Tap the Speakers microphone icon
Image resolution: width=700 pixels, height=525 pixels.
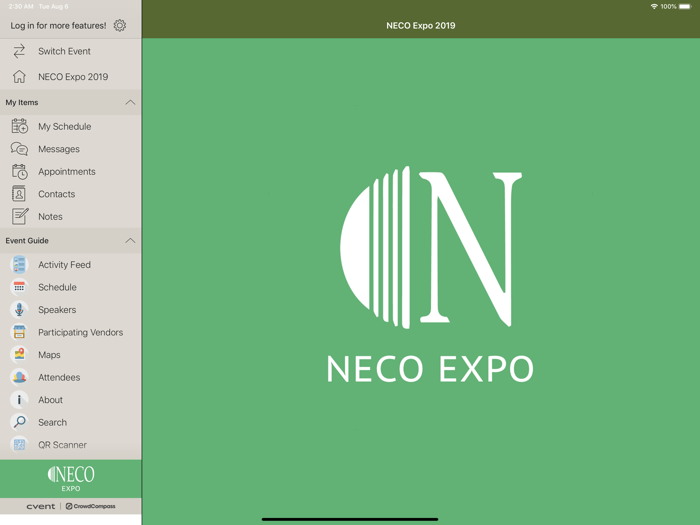pyautogui.click(x=19, y=310)
